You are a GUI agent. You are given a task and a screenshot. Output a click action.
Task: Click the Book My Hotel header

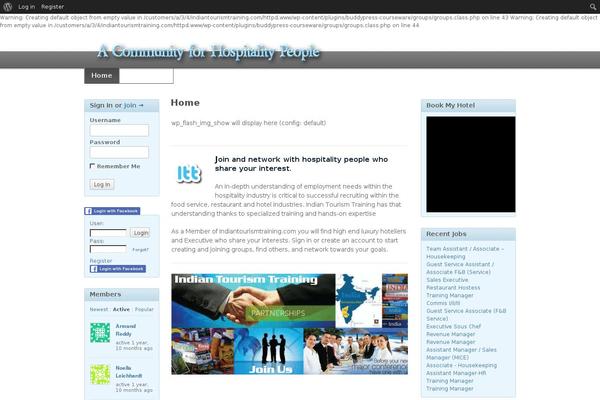(468, 105)
